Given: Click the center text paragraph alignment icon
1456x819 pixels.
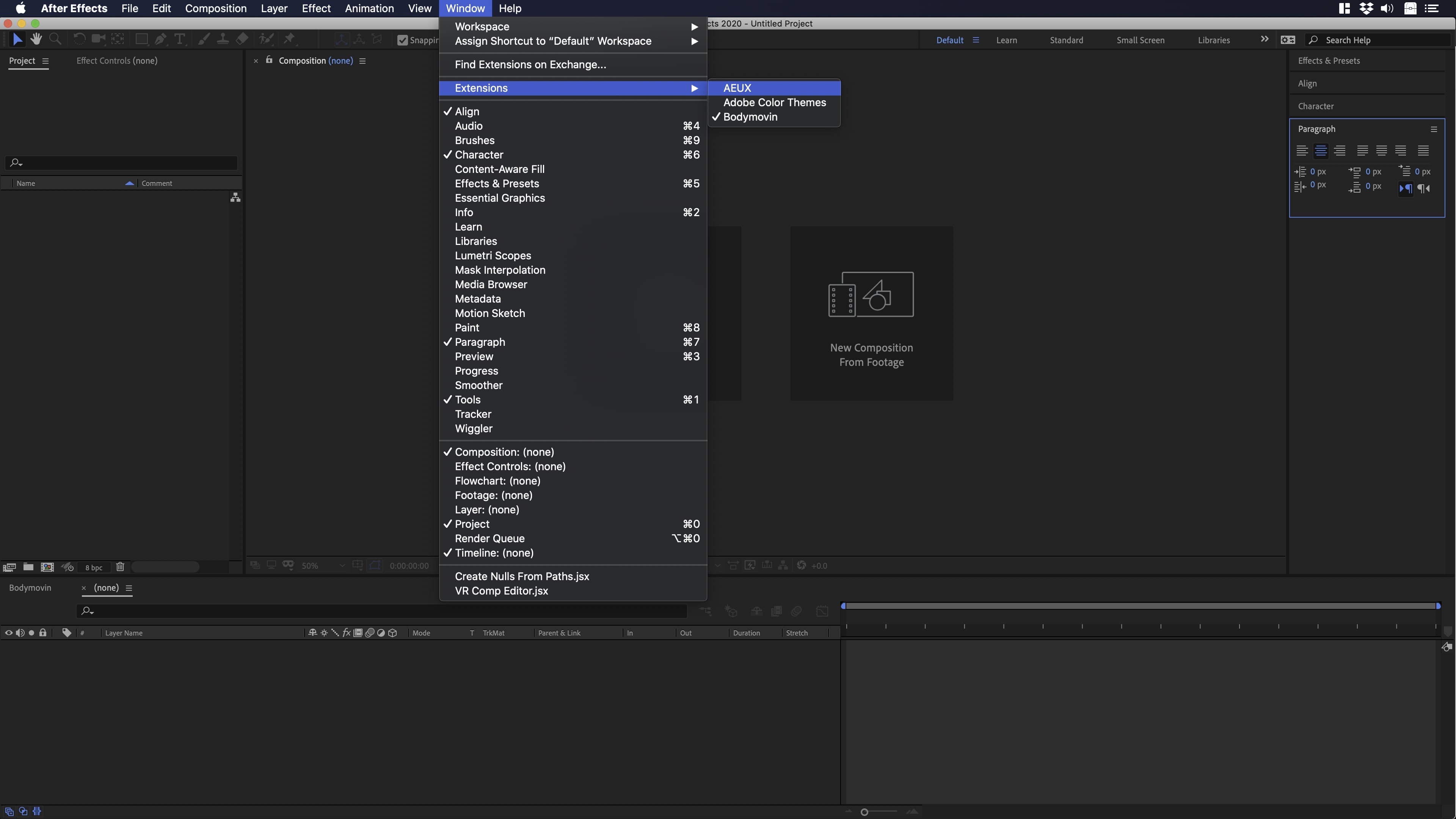Looking at the screenshot, I should [1320, 151].
